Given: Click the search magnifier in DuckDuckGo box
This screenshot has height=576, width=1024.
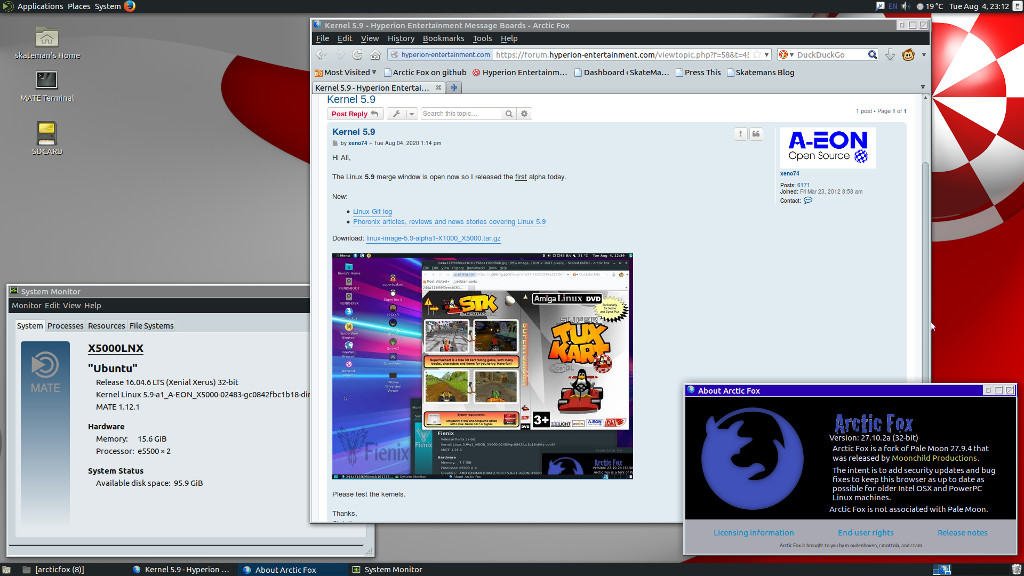Looking at the screenshot, I should [872, 55].
